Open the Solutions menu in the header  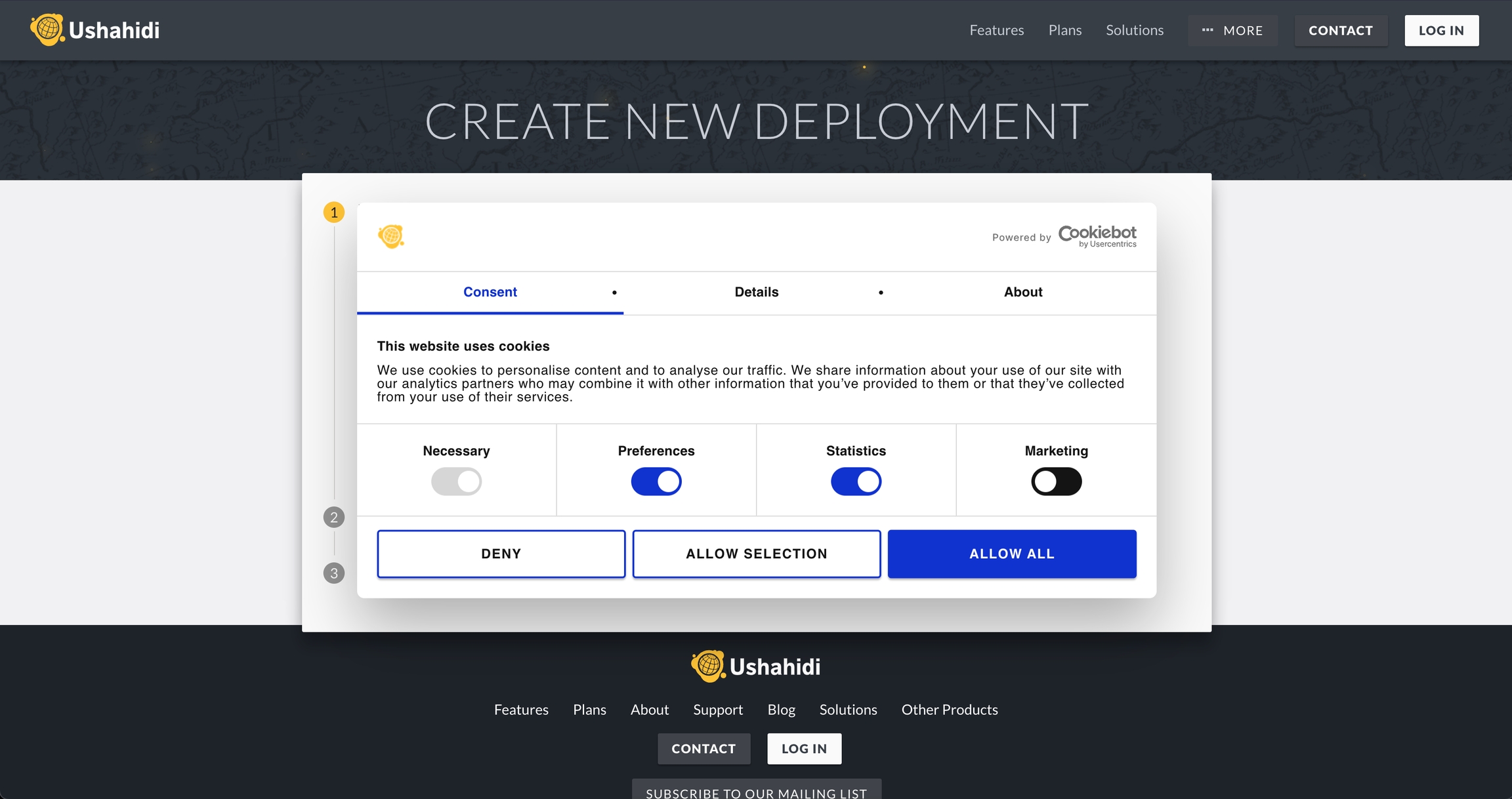click(x=1134, y=30)
